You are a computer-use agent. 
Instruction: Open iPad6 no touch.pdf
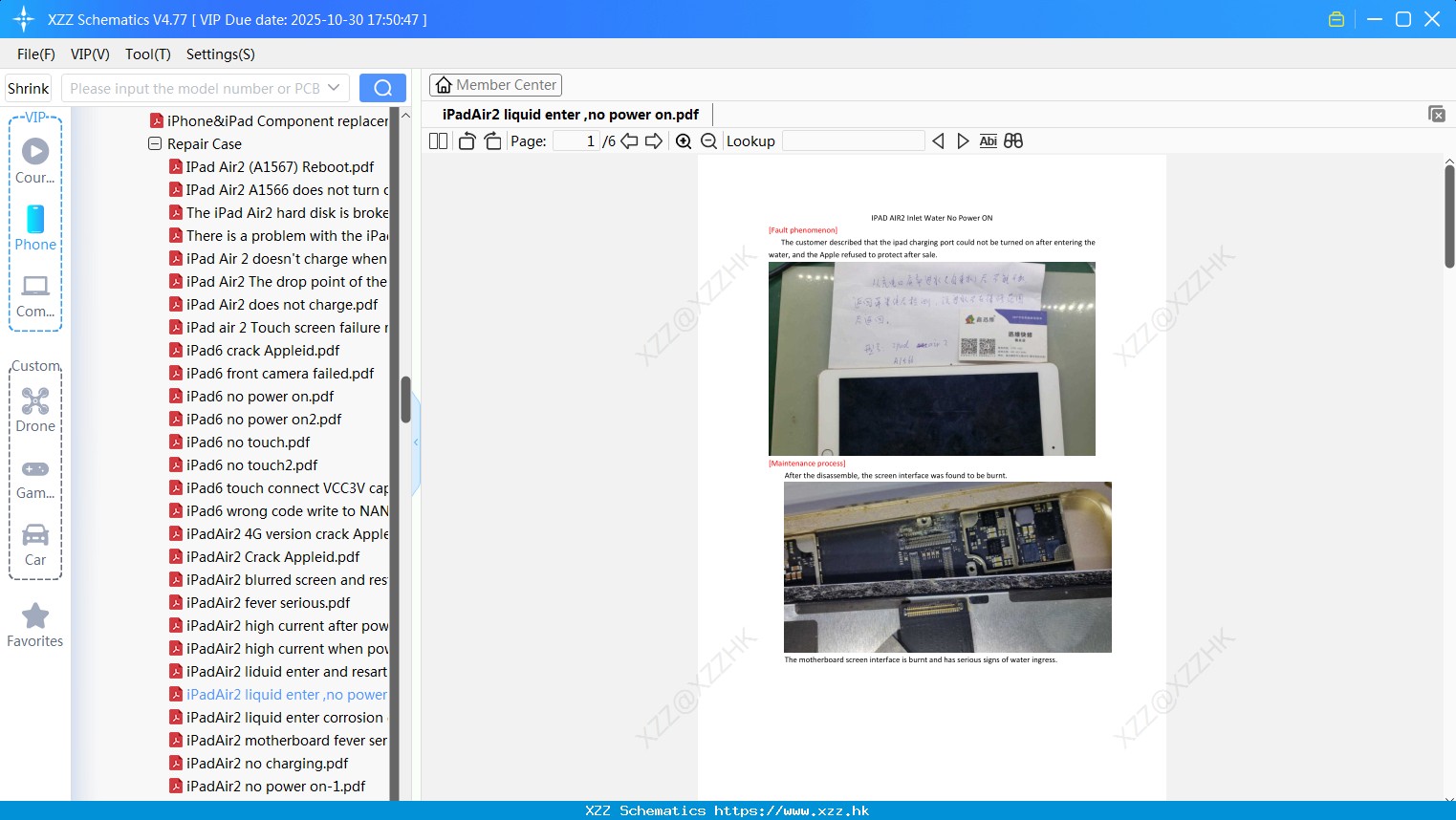[x=240, y=442]
